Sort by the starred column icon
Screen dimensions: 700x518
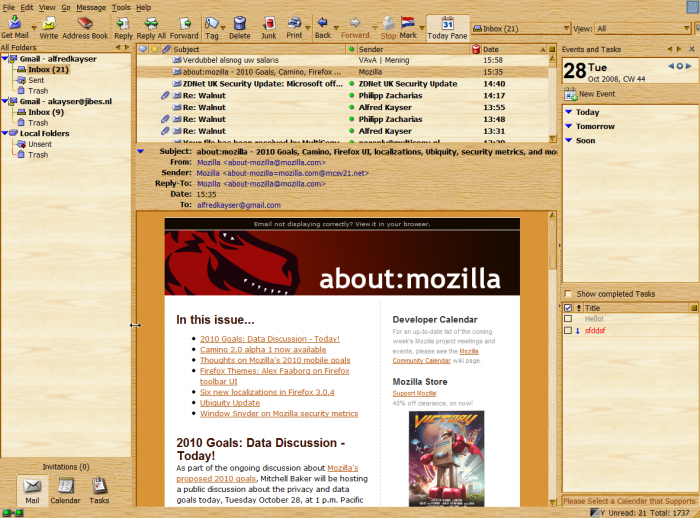(x=154, y=49)
